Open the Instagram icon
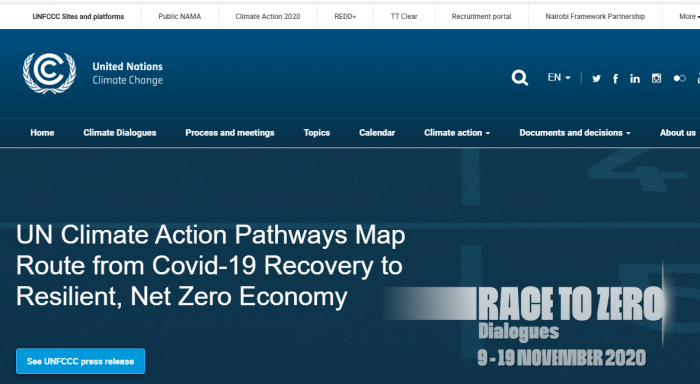 (656, 78)
